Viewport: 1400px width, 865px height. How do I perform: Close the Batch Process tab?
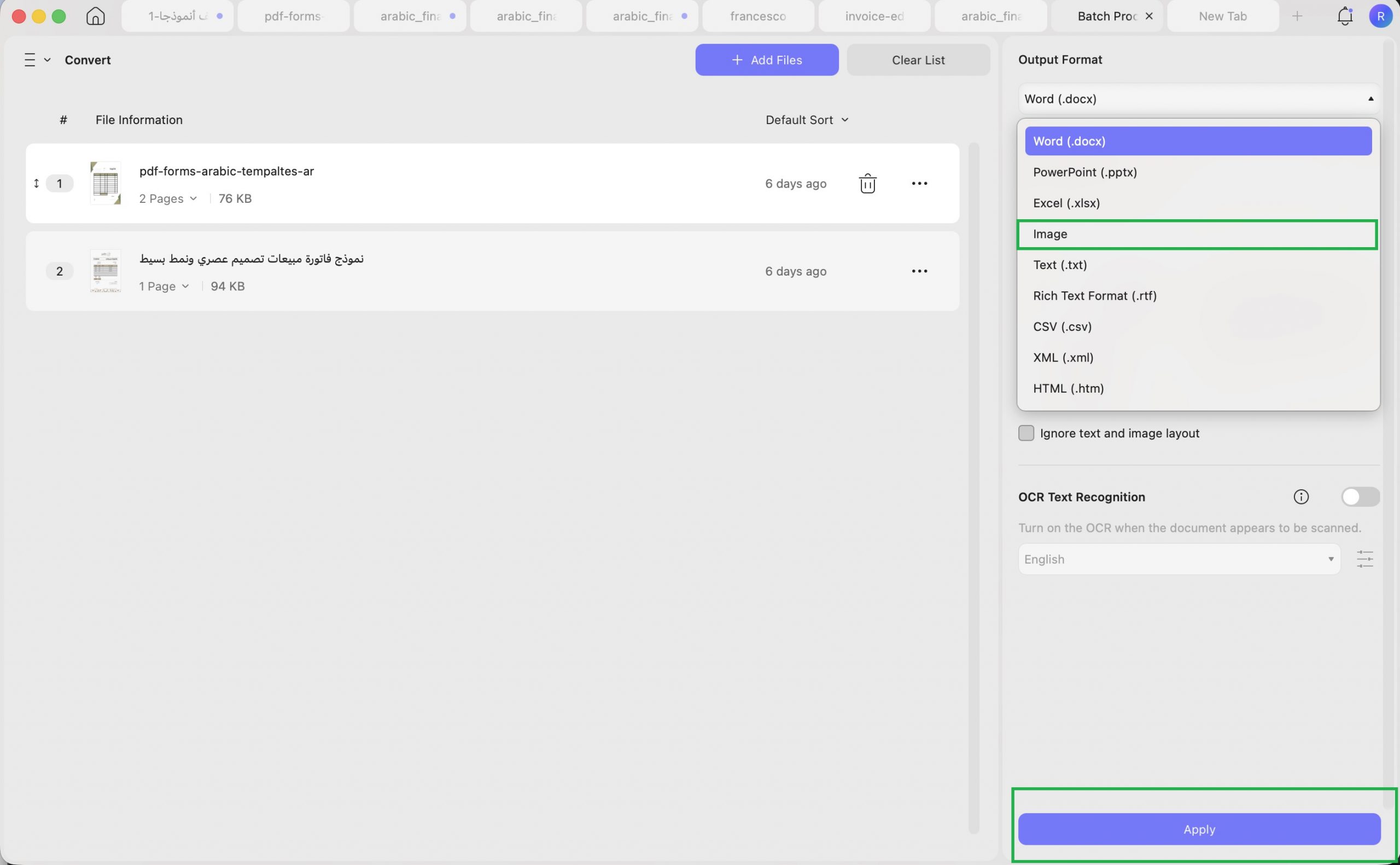click(x=1149, y=16)
